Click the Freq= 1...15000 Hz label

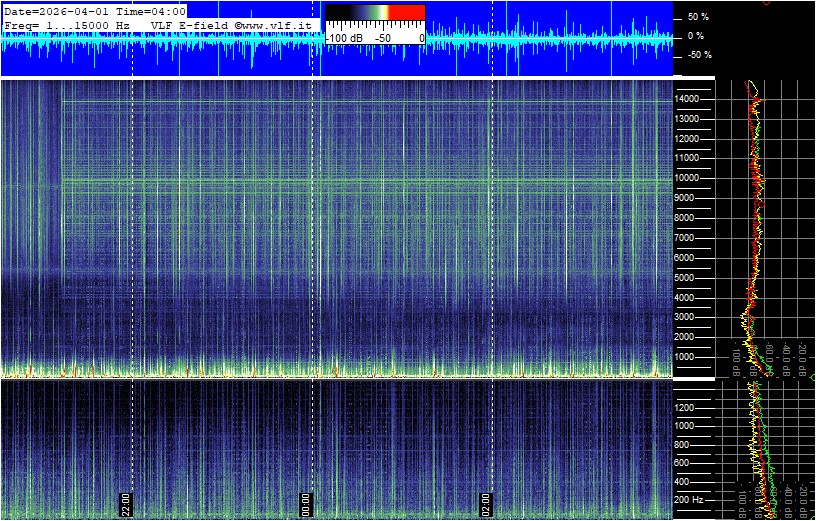[x=66, y=24]
